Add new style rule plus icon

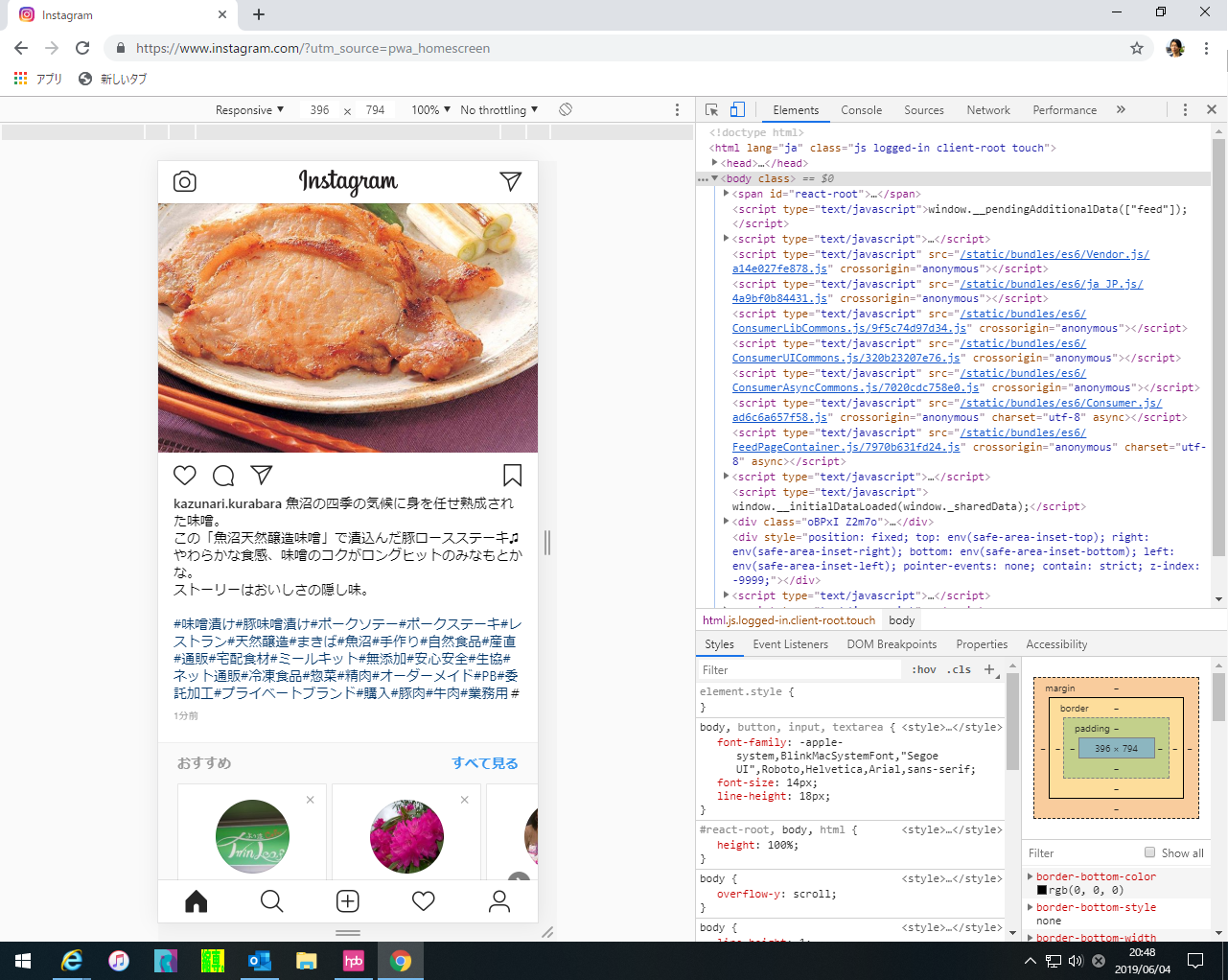(989, 669)
